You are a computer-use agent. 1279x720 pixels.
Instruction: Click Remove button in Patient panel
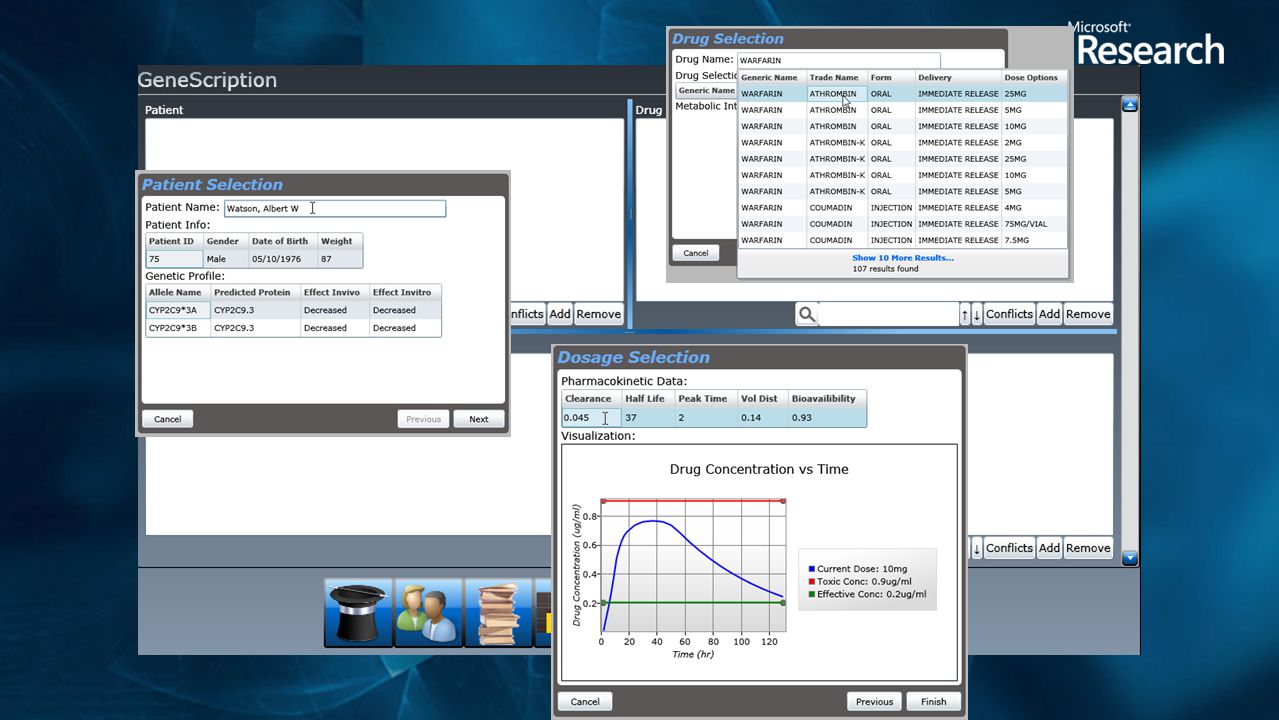pos(598,314)
